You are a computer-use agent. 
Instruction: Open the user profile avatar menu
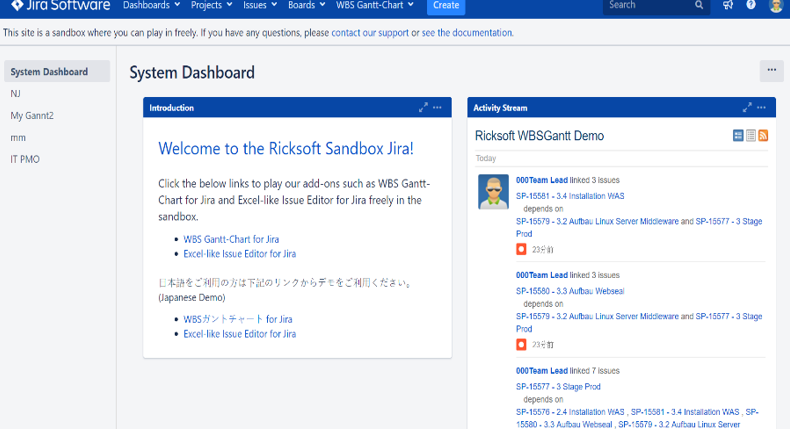[776, 6]
